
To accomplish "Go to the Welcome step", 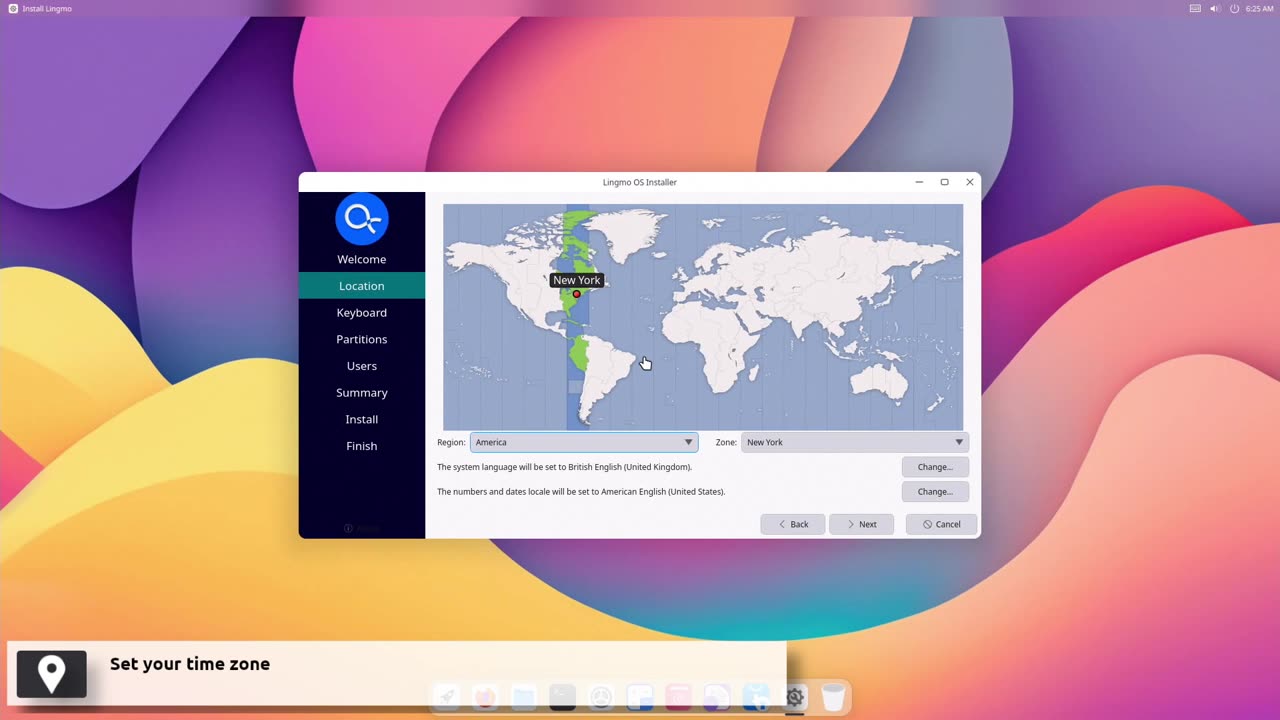I will 361,259.
